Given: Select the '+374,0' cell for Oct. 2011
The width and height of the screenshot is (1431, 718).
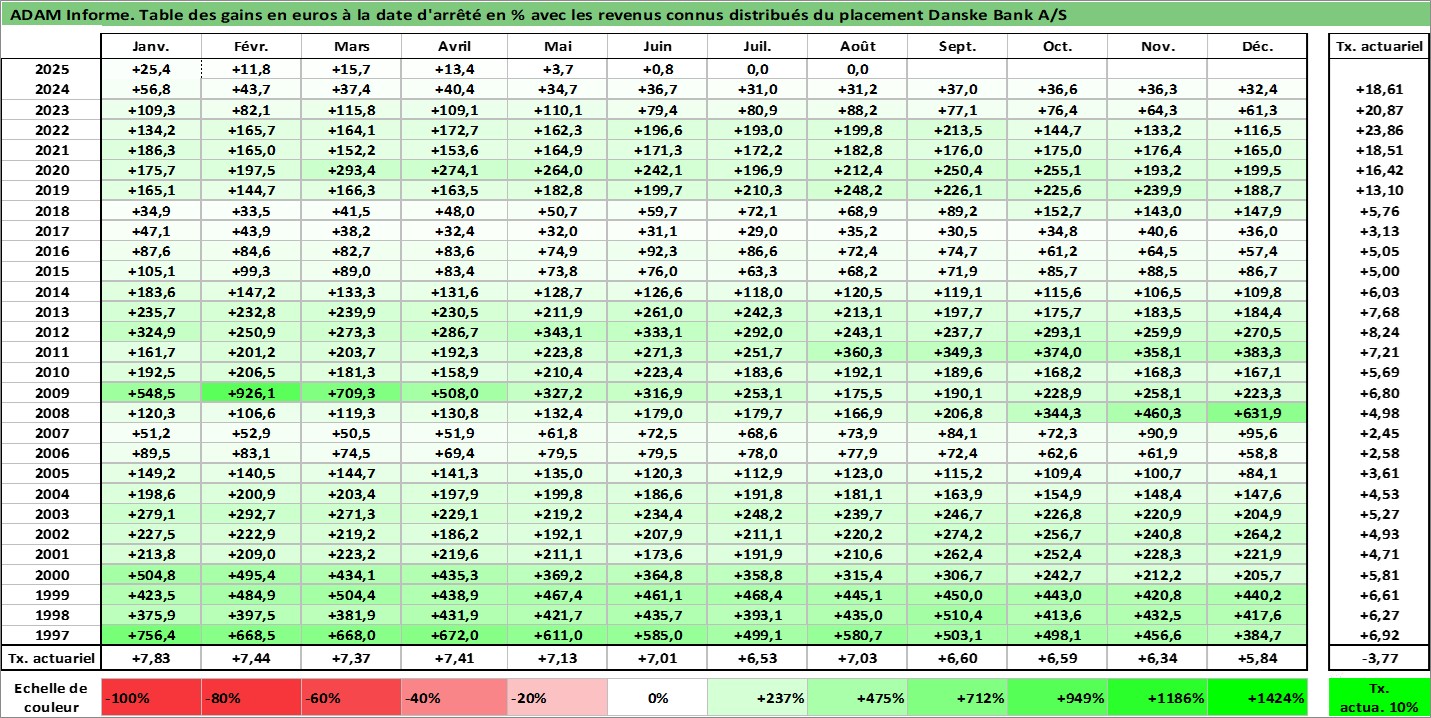Looking at the screenshot, I should [x=1057, y=352].
